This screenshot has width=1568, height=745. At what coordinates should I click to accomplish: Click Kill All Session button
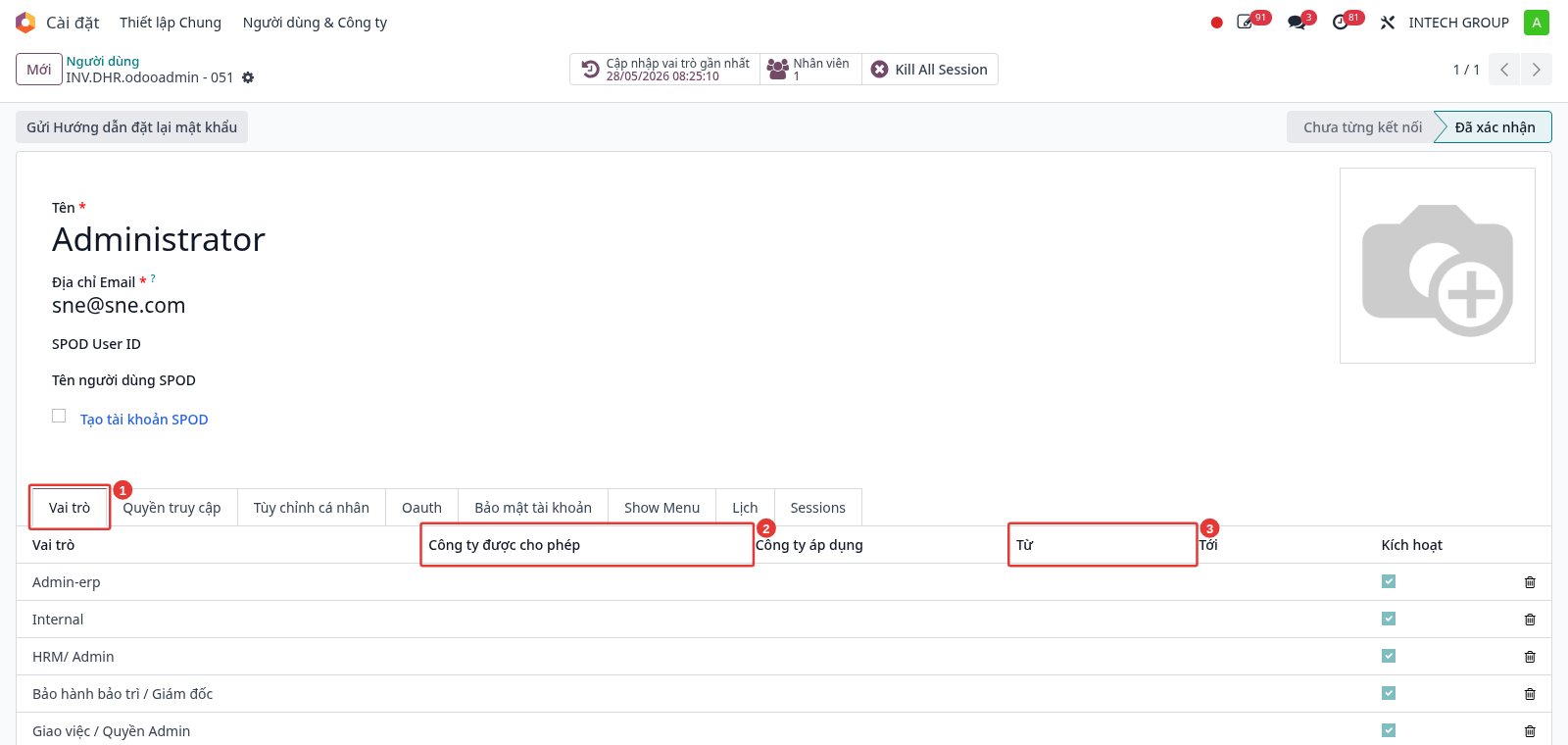(x=930, y=70)
